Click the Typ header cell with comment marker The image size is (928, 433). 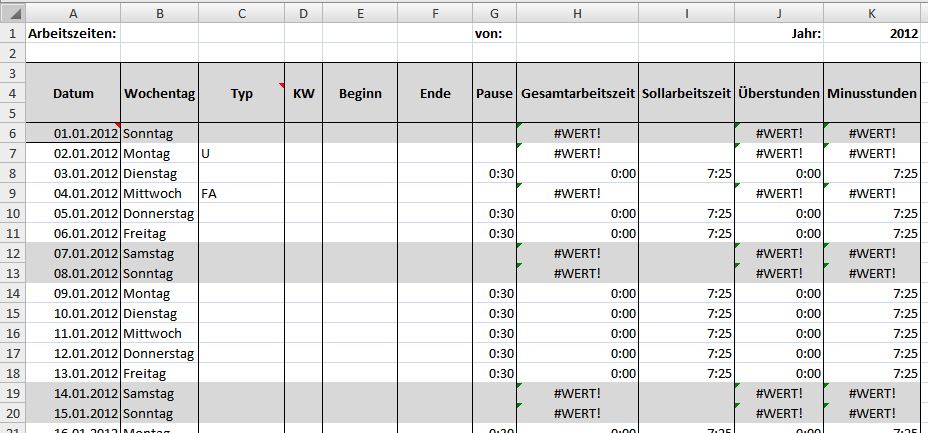pyautogui.click(x=241, y=93)
